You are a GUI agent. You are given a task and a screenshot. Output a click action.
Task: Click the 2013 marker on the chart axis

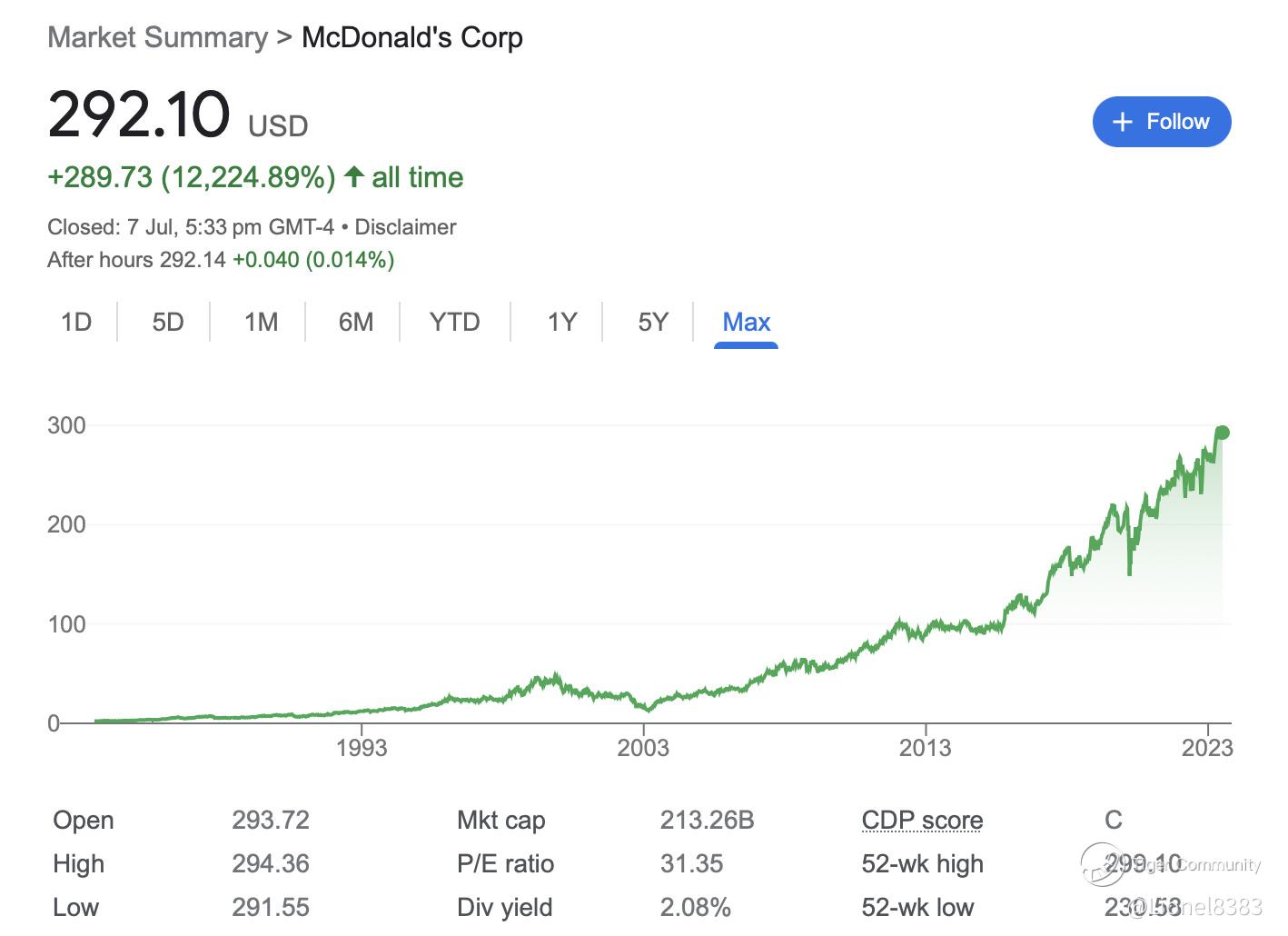tap(925, 748)
